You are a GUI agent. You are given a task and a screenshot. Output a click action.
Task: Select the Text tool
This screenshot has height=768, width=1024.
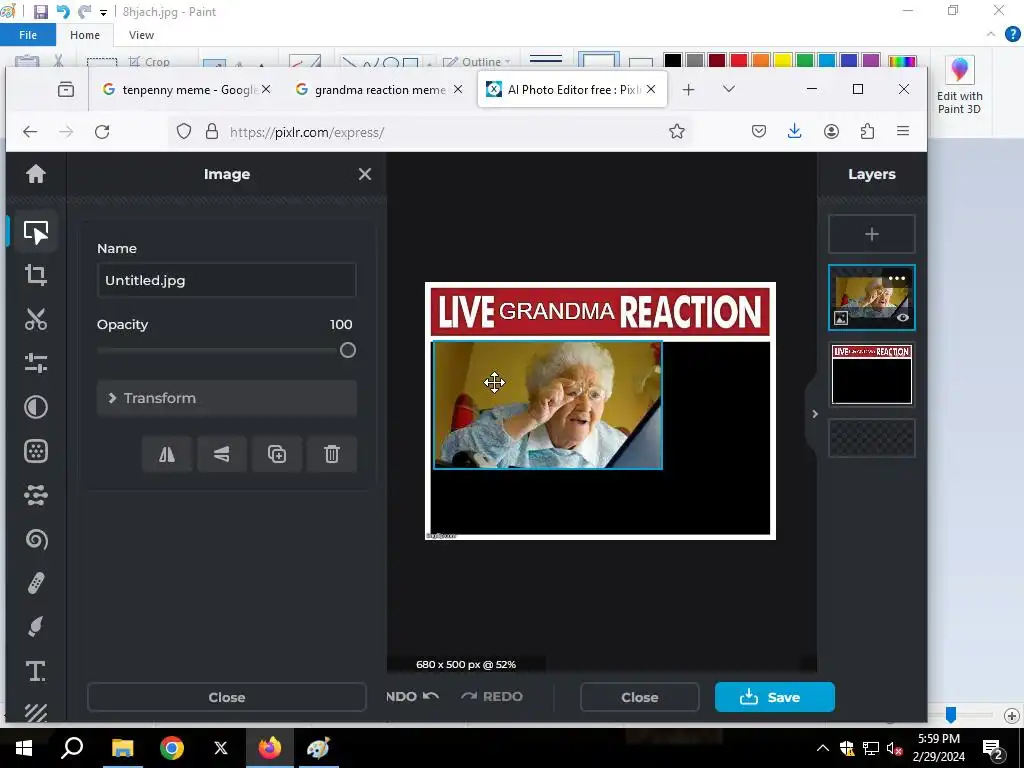36,671
